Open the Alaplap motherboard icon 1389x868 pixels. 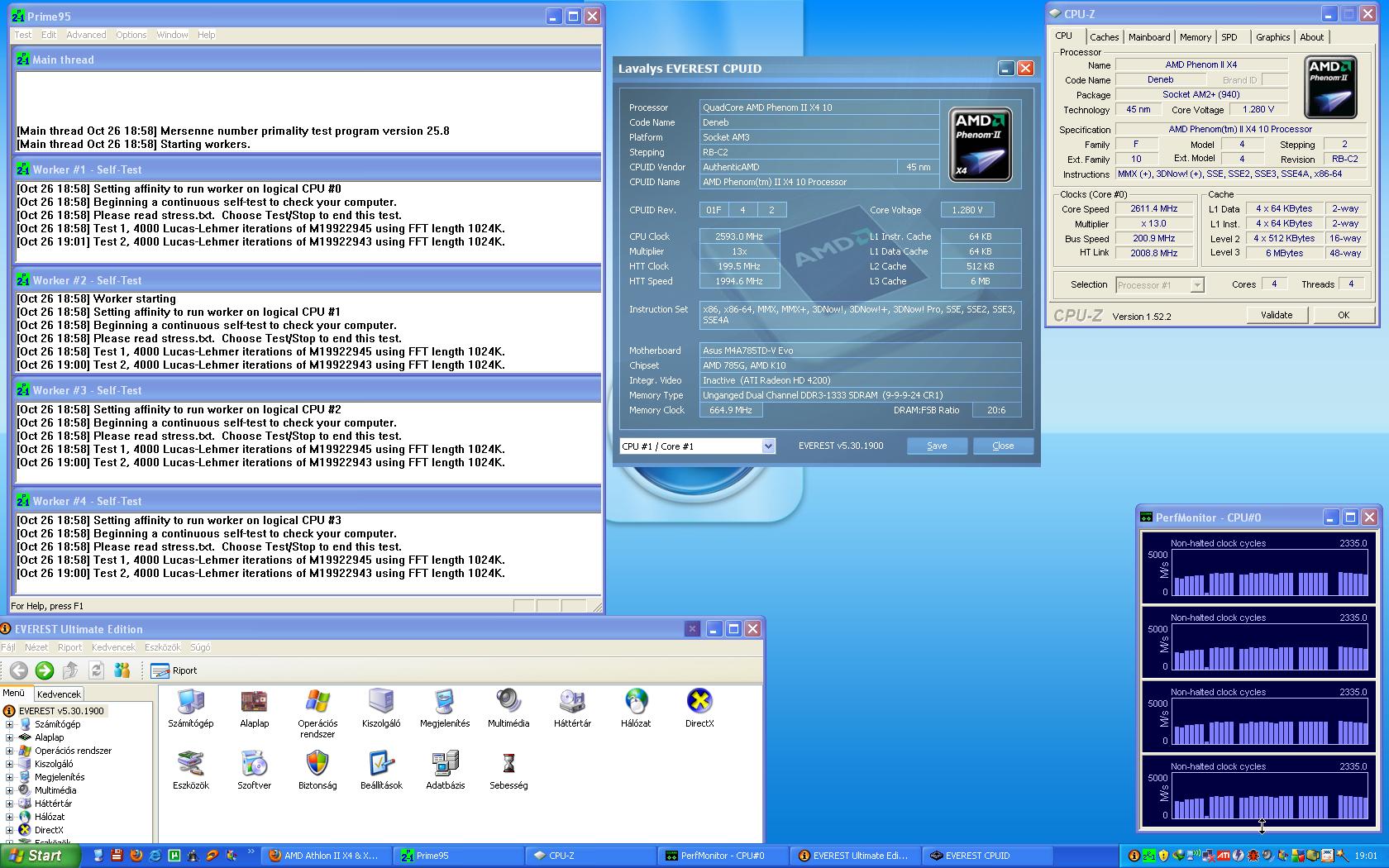point(254,708)
